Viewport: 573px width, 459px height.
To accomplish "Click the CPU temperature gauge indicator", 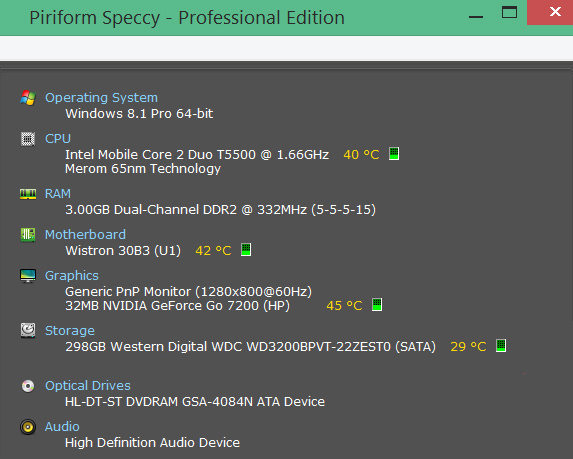I will pyautogui.click(x=394, y=153).
